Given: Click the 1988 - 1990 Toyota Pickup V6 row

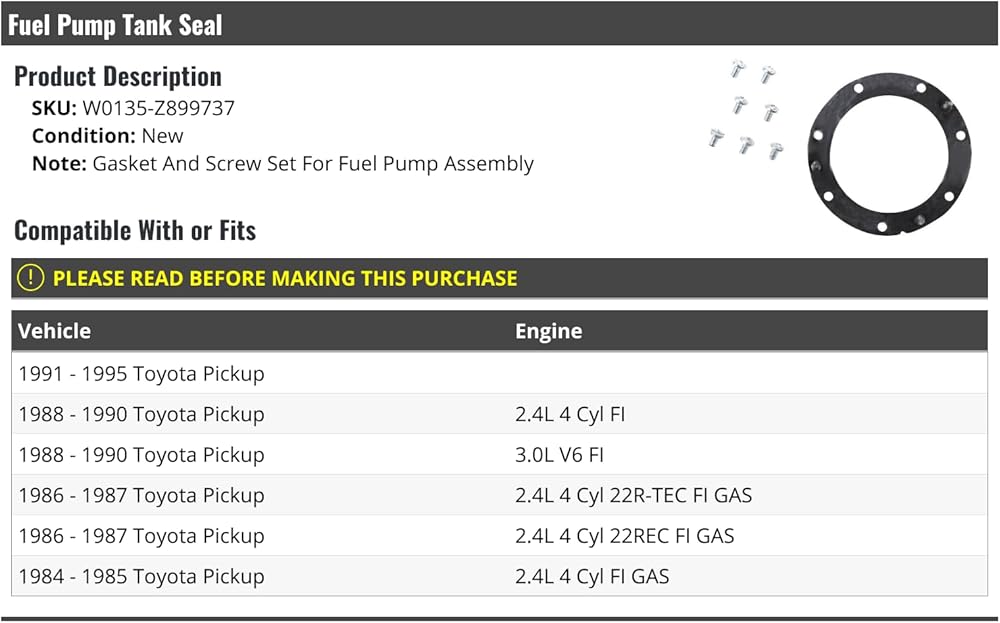Looking at the screenshot, I should tap(141, 455).
